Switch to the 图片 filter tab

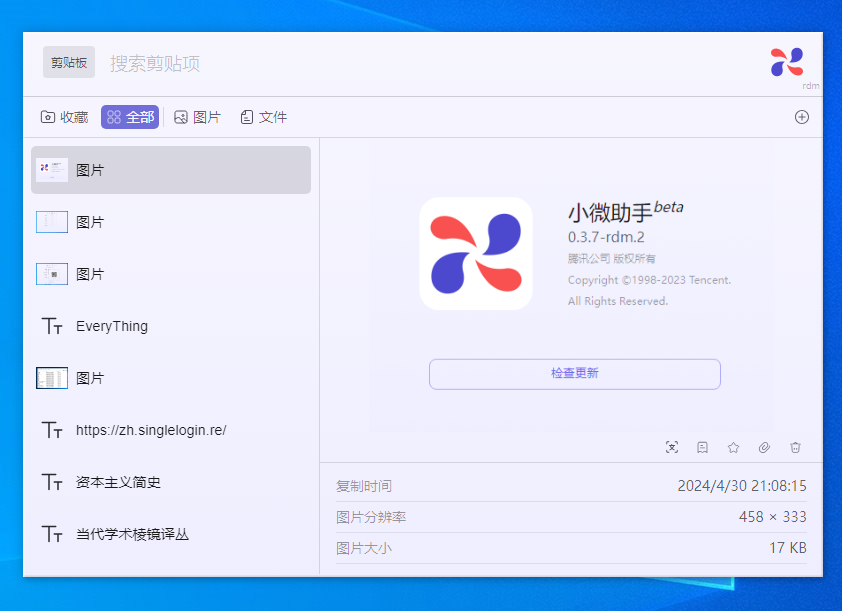pyautogui.click(x=197, y=117)
